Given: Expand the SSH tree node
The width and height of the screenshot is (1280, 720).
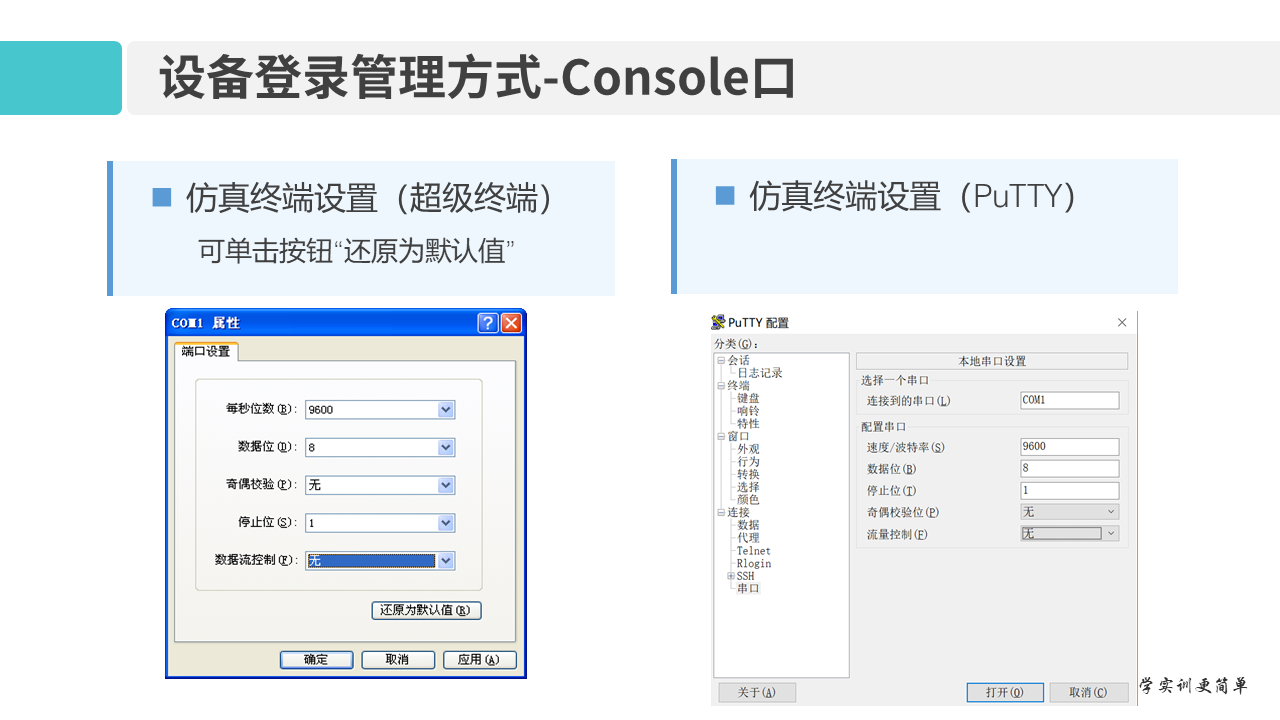Looking at the screenshot, I should click(x=729, y=575).
